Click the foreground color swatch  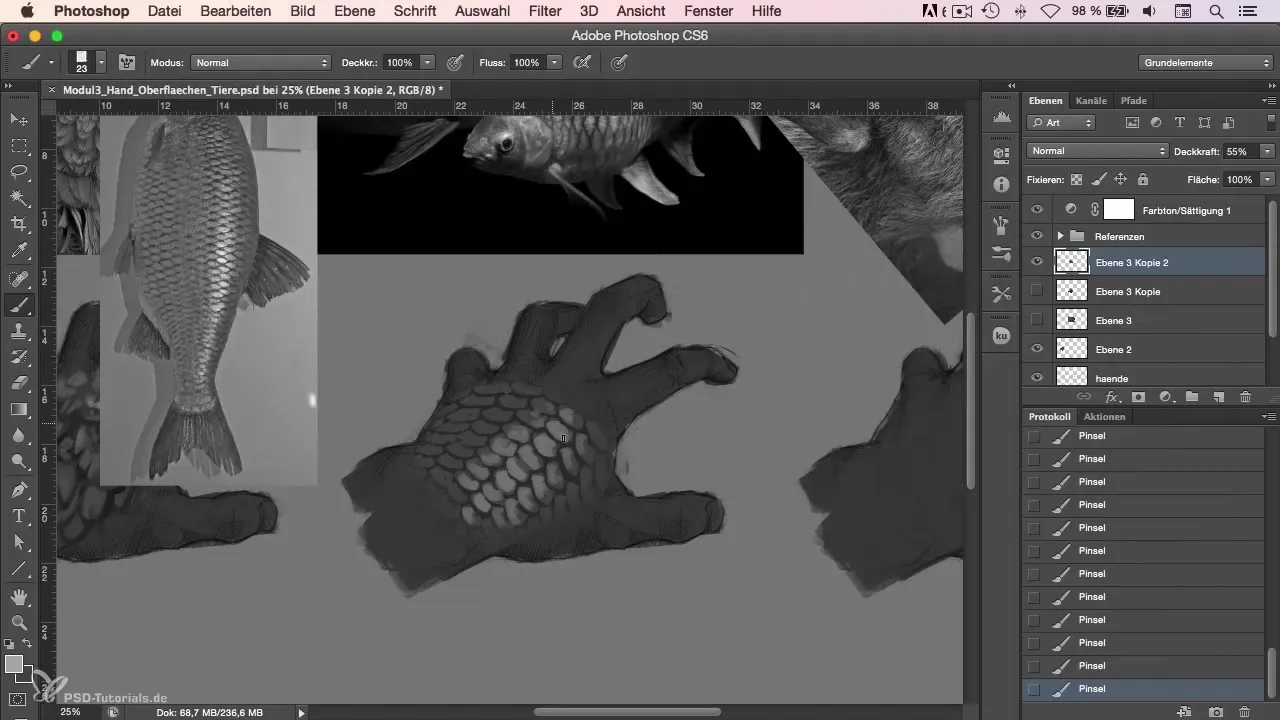14,664
